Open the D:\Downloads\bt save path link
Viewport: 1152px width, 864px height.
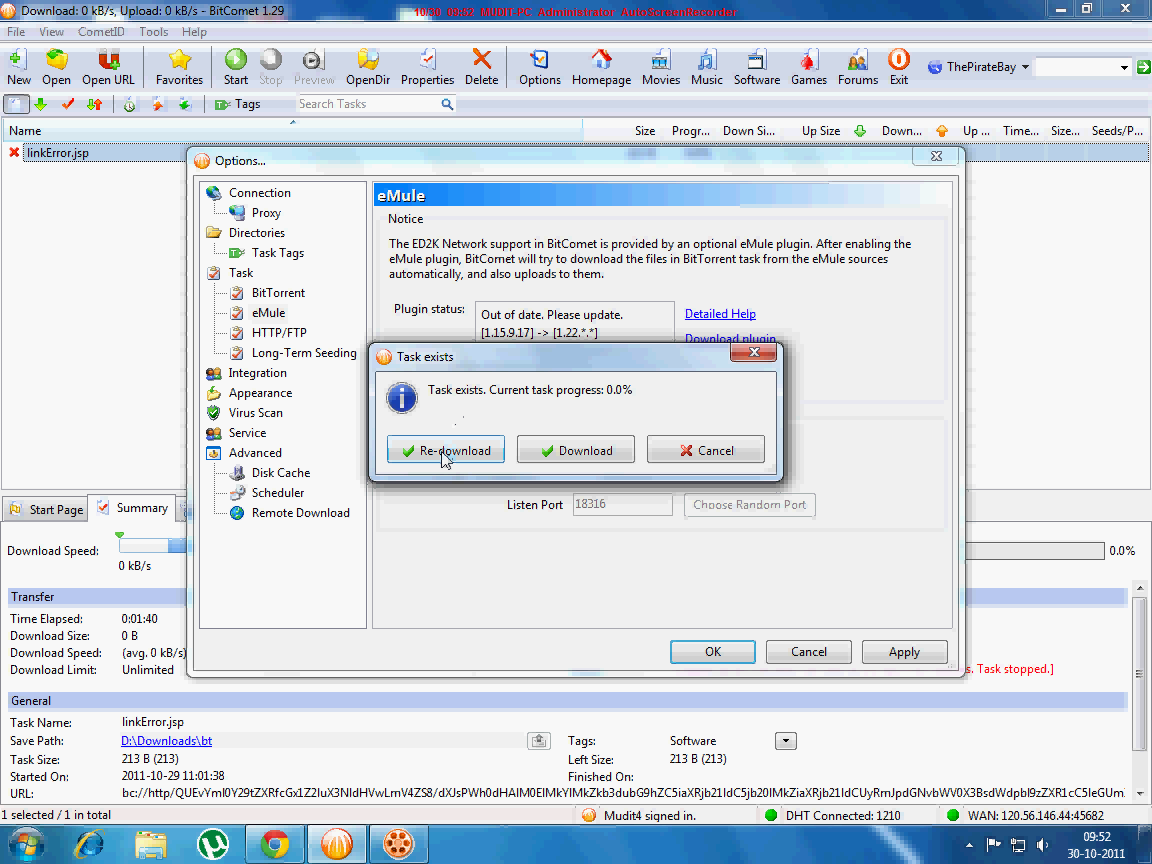[x=167, y=741]
